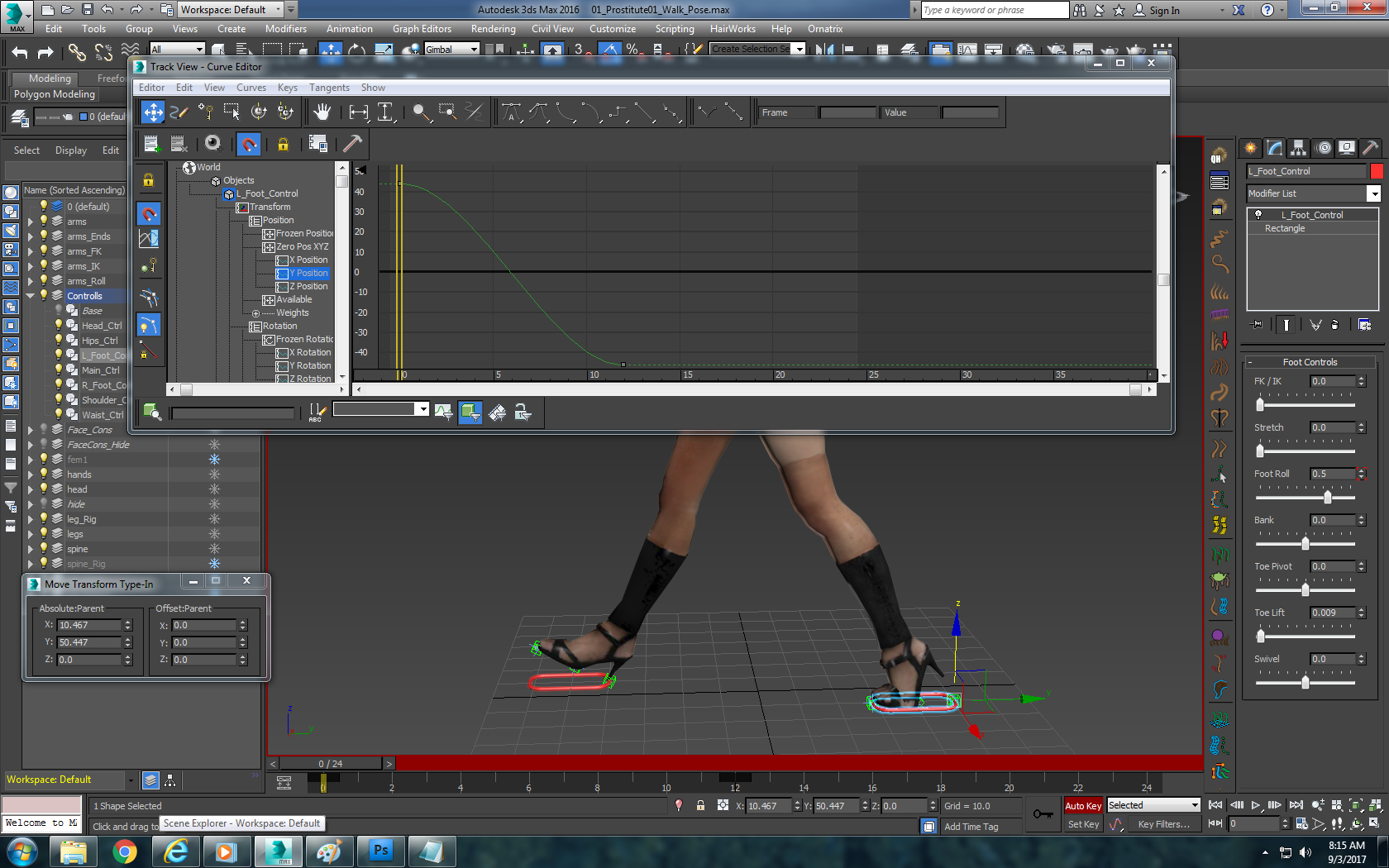Open the Tangents menu in Track View
The image size is (1389, 868).
[x=329, y=88]
